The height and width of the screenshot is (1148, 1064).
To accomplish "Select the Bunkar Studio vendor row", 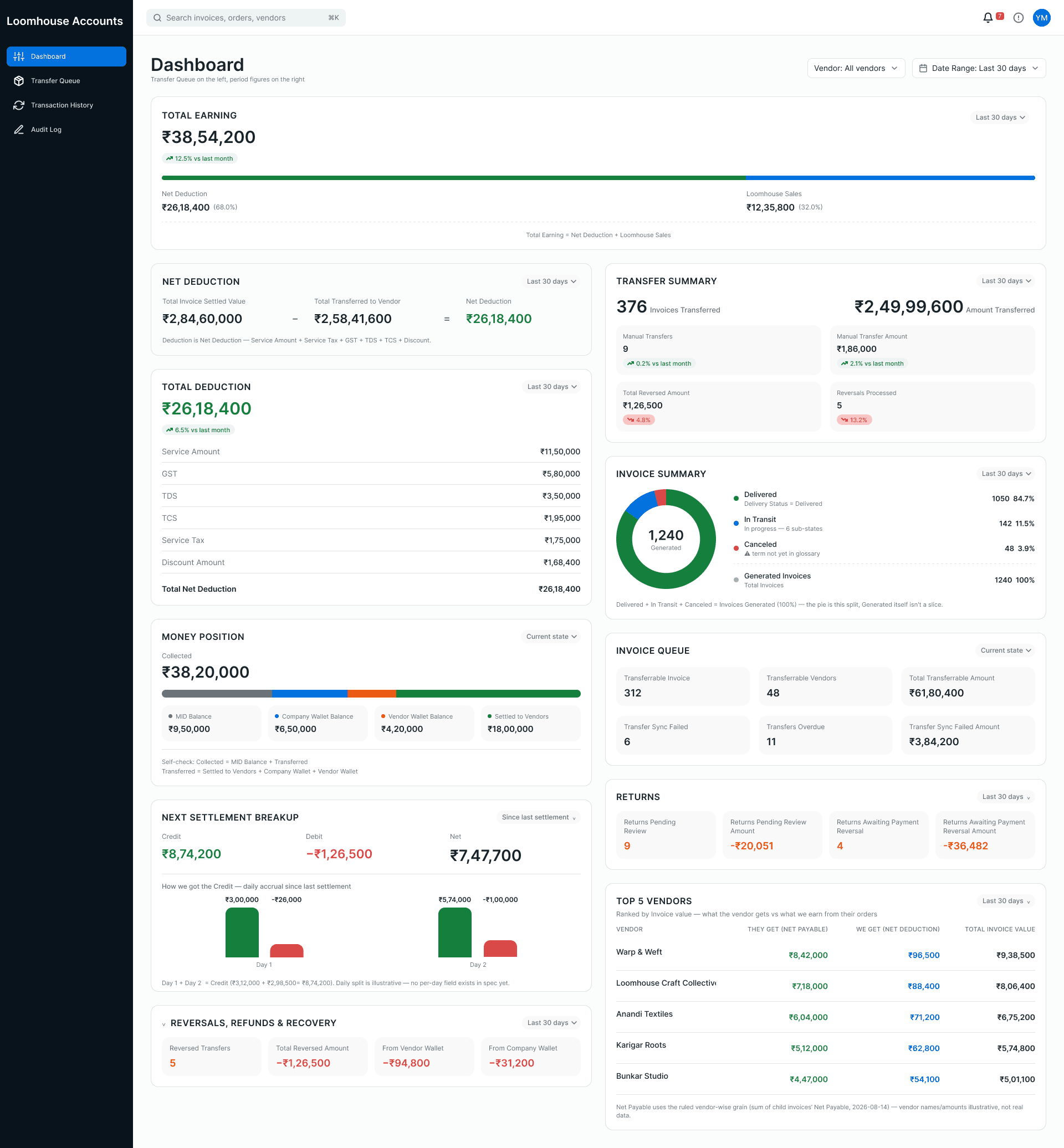I will [825, 1079].
